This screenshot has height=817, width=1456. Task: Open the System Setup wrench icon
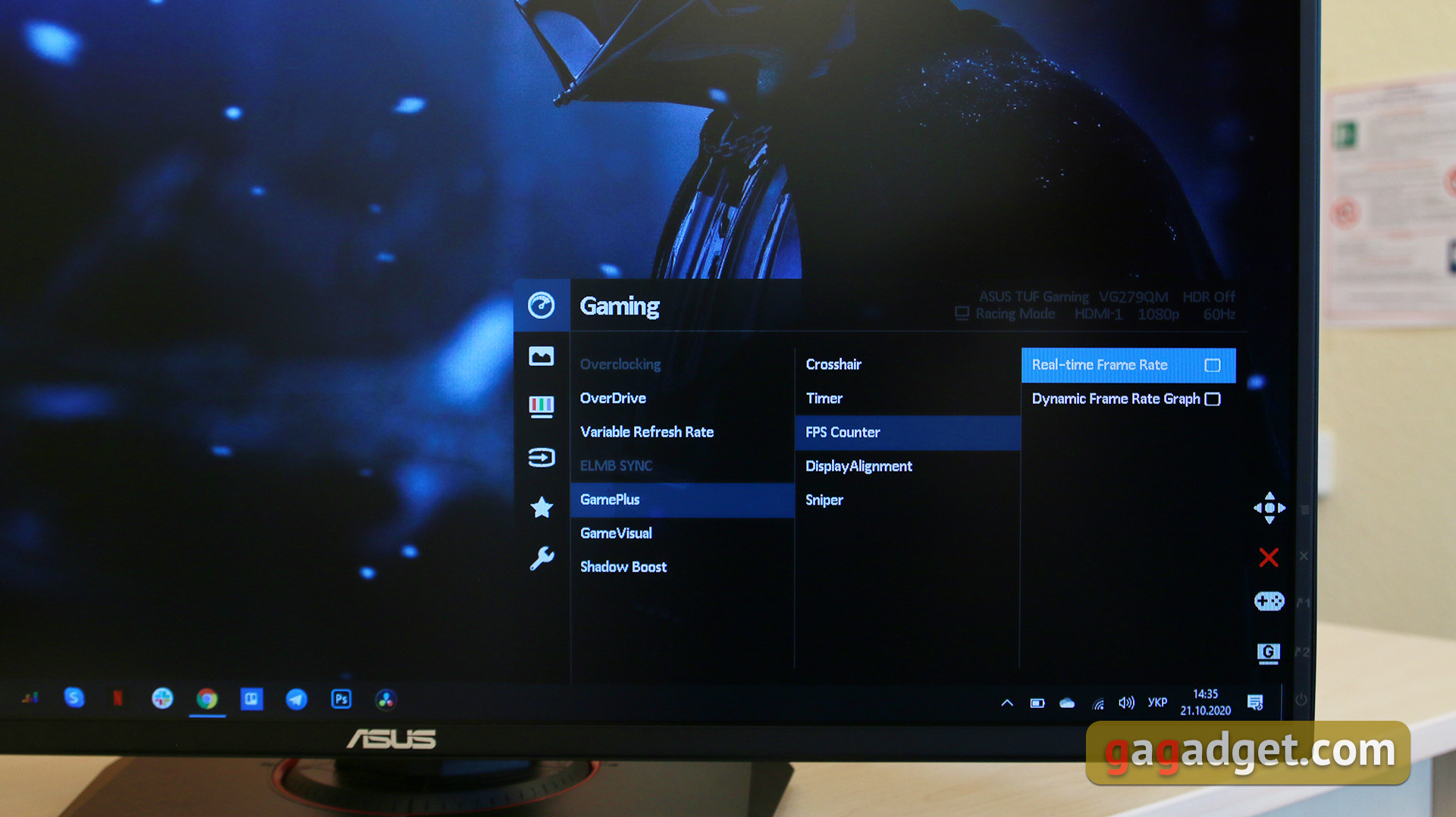click(541, 559)
